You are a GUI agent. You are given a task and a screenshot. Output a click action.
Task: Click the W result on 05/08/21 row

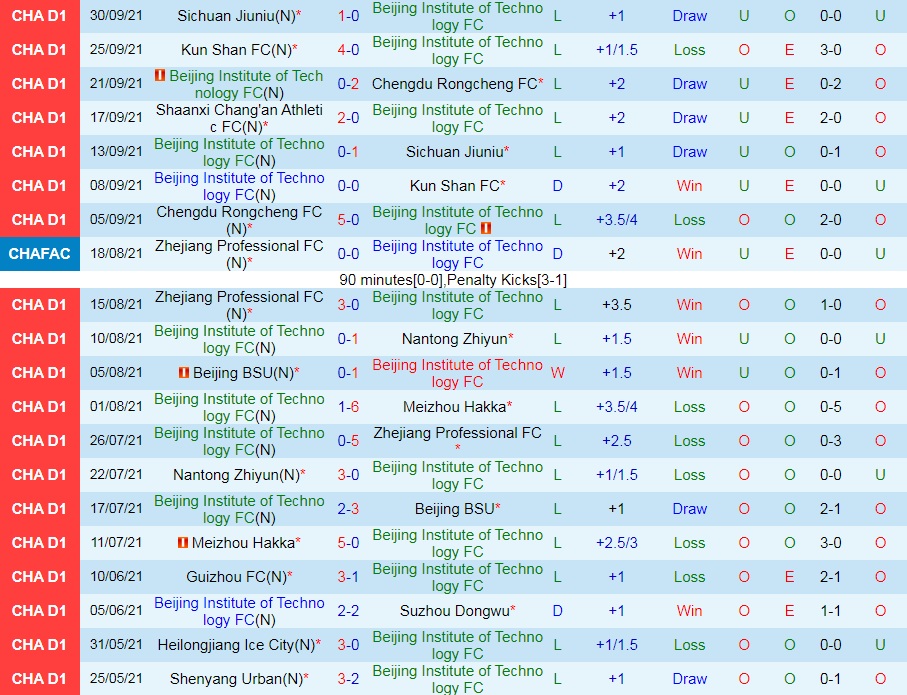point(558,373)
